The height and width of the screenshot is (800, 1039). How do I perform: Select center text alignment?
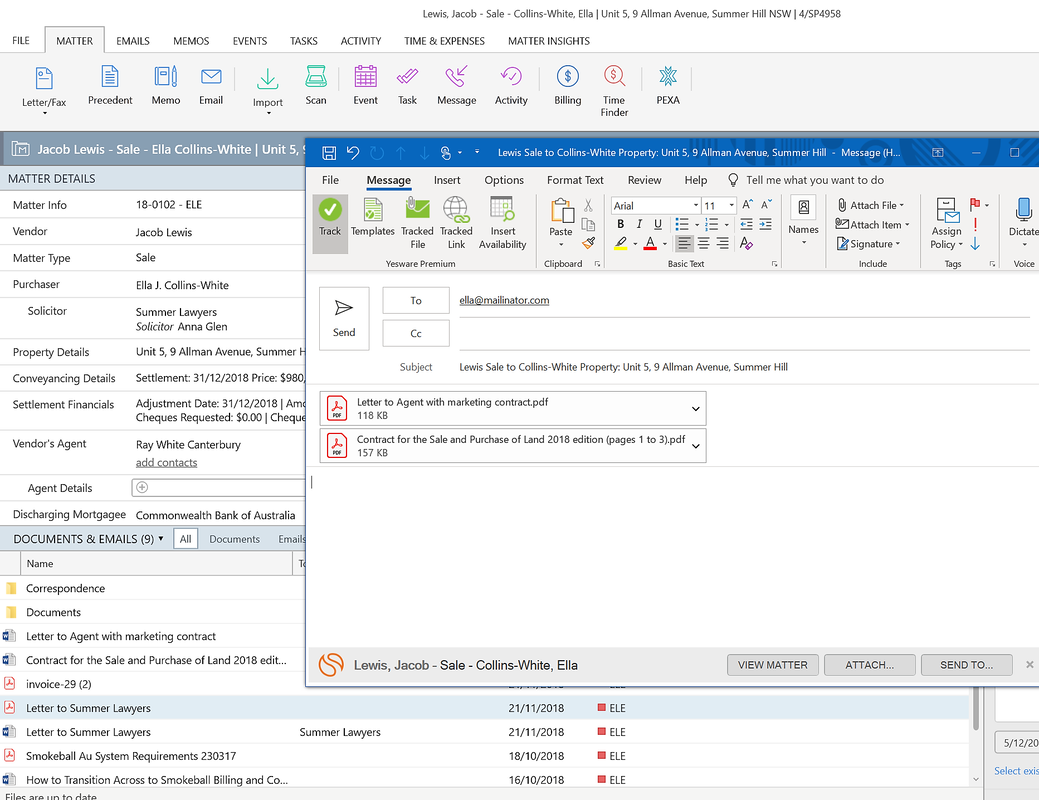(703, 244)
